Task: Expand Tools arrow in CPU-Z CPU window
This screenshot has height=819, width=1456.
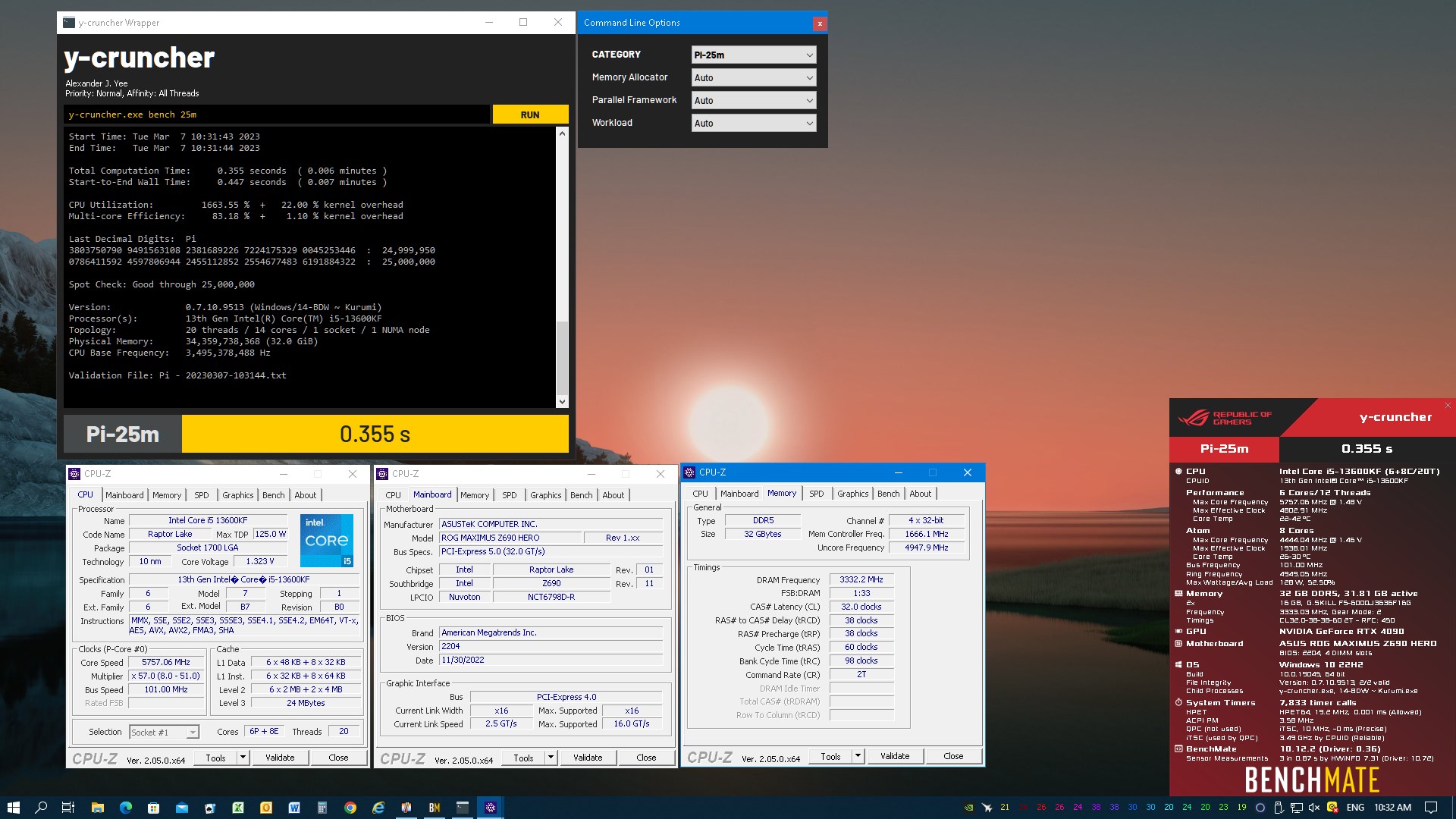Action: click(x=243, y=758)
